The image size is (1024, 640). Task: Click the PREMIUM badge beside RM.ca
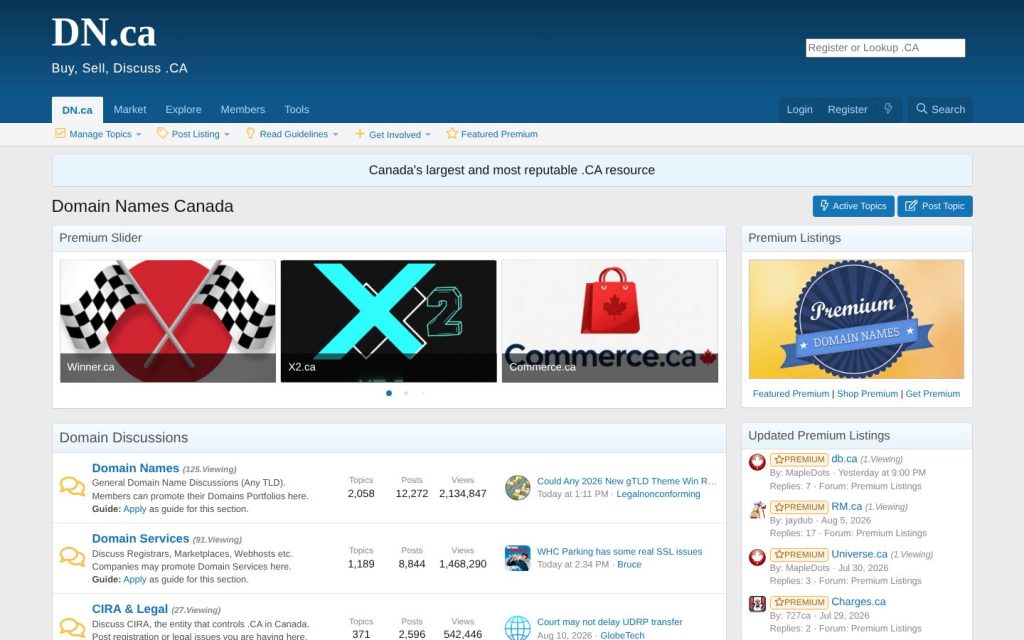coord(799,507)
